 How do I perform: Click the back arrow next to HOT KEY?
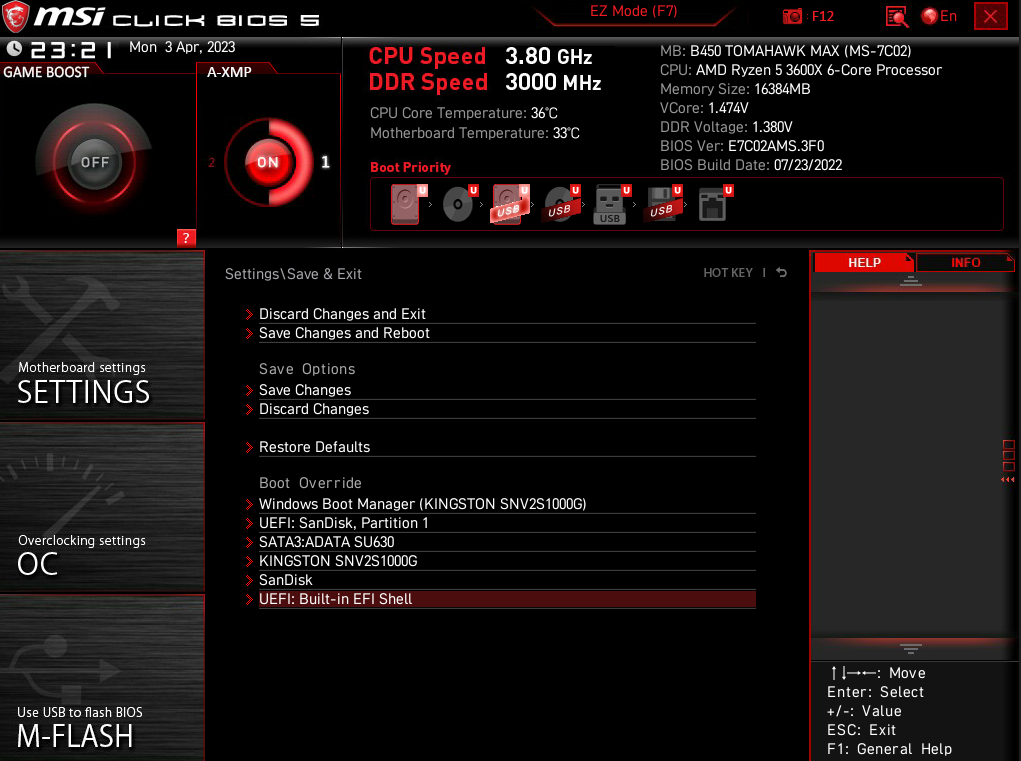pyautogui.click(x=781, y=273)
